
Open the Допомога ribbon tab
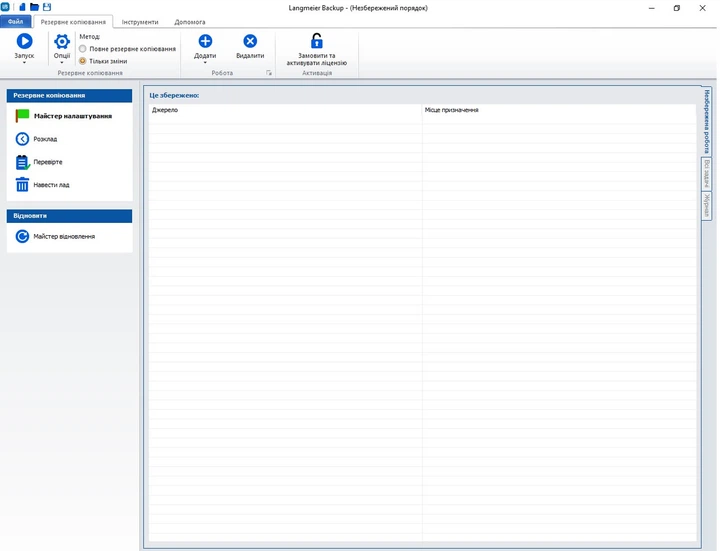[190, 21]
